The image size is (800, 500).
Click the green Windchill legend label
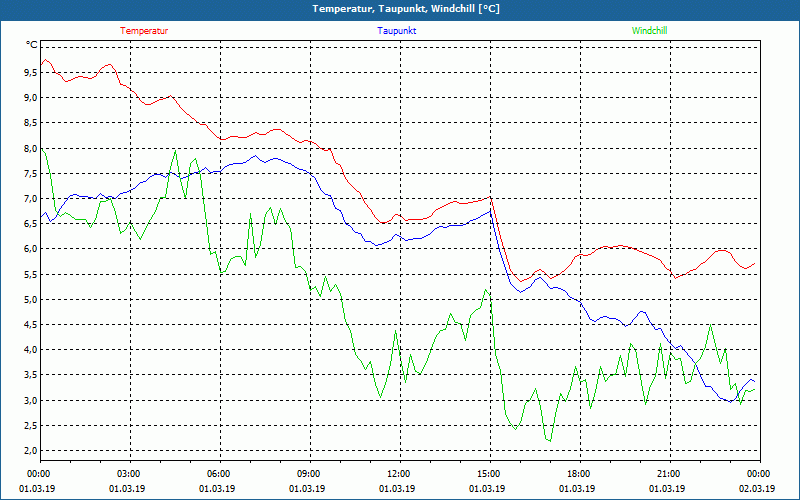[649, 31]
